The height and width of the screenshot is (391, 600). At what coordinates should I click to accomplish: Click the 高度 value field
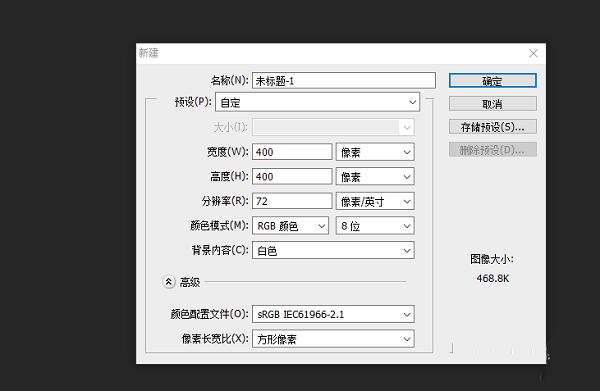292,176
